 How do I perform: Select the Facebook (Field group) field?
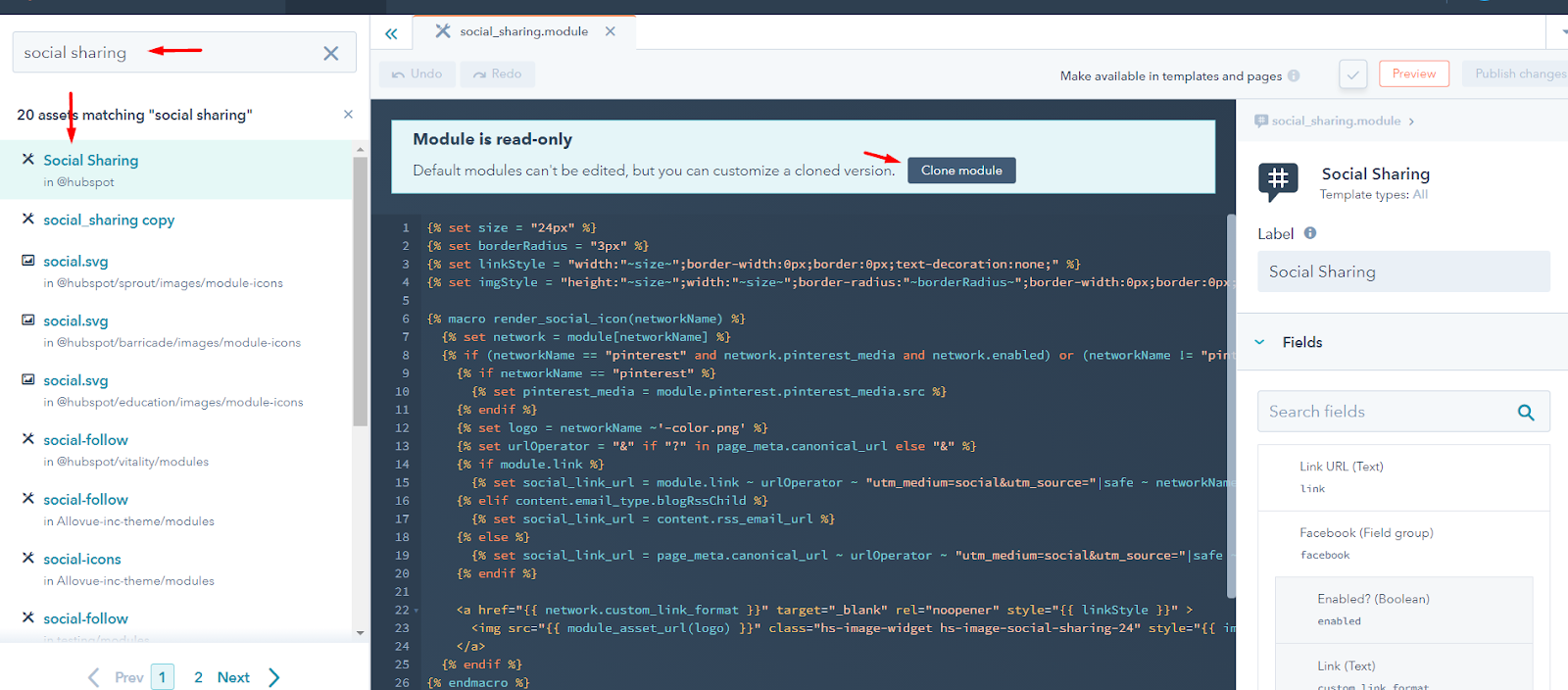click(x=1403, y=543)
